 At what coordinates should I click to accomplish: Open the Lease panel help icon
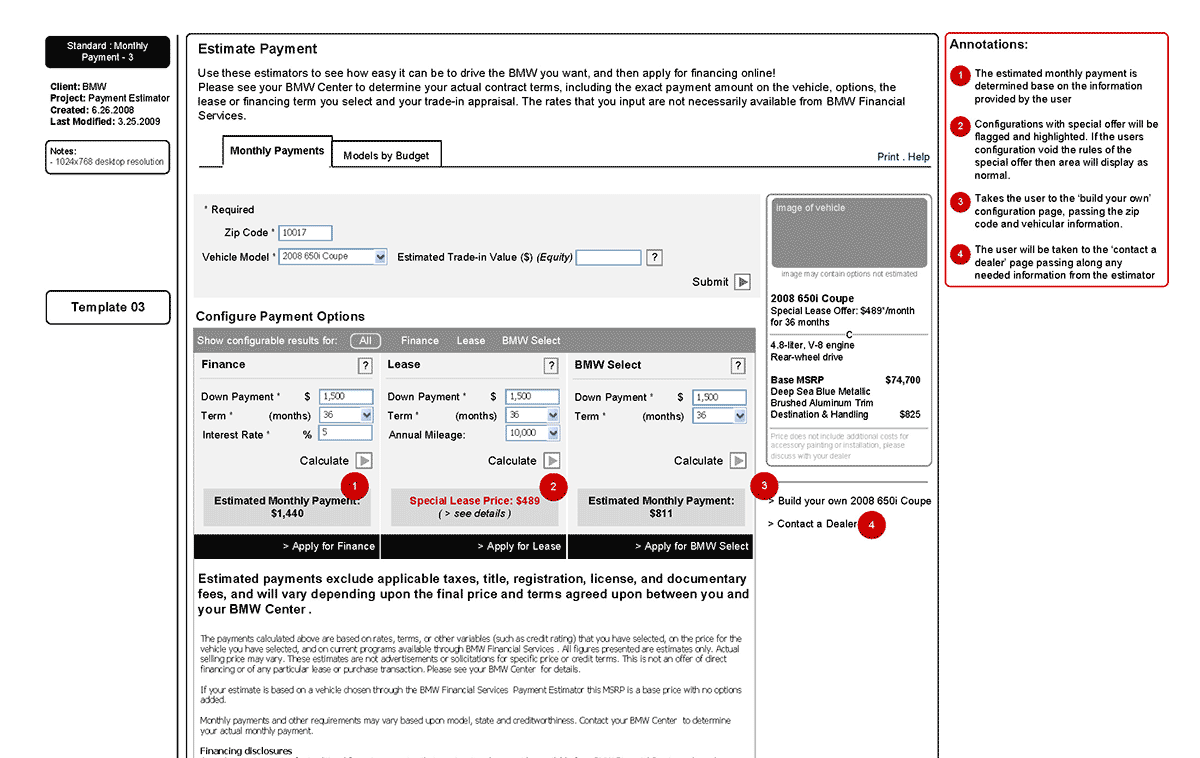point(551,366)
